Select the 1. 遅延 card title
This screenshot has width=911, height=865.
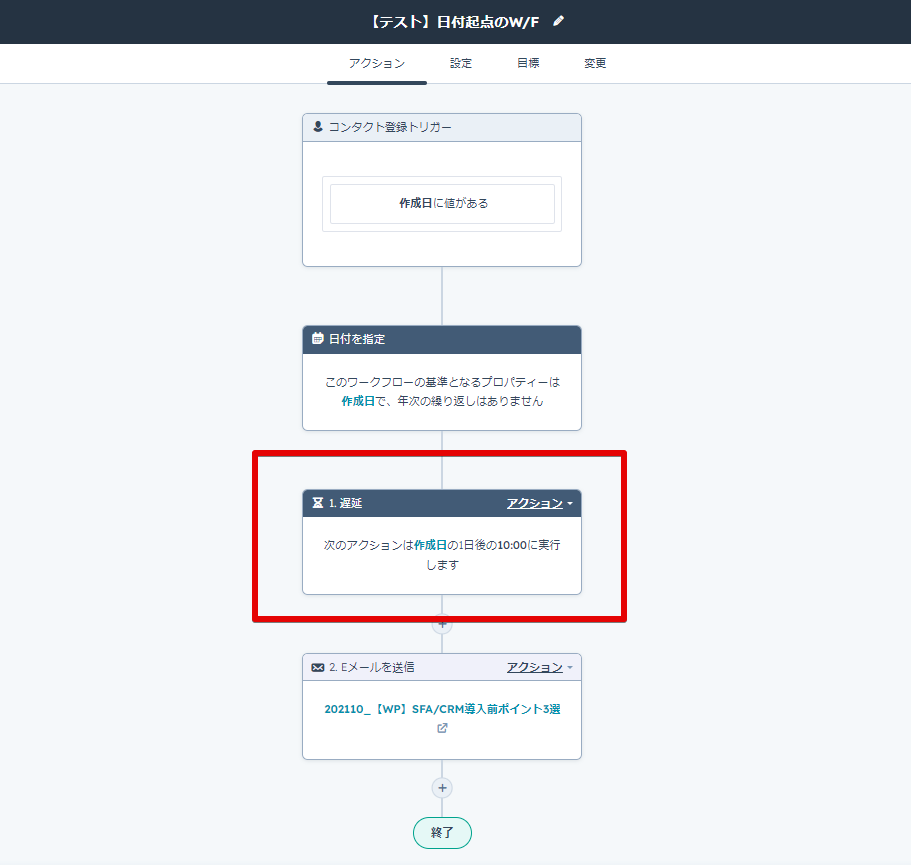(x=345, y=503)
